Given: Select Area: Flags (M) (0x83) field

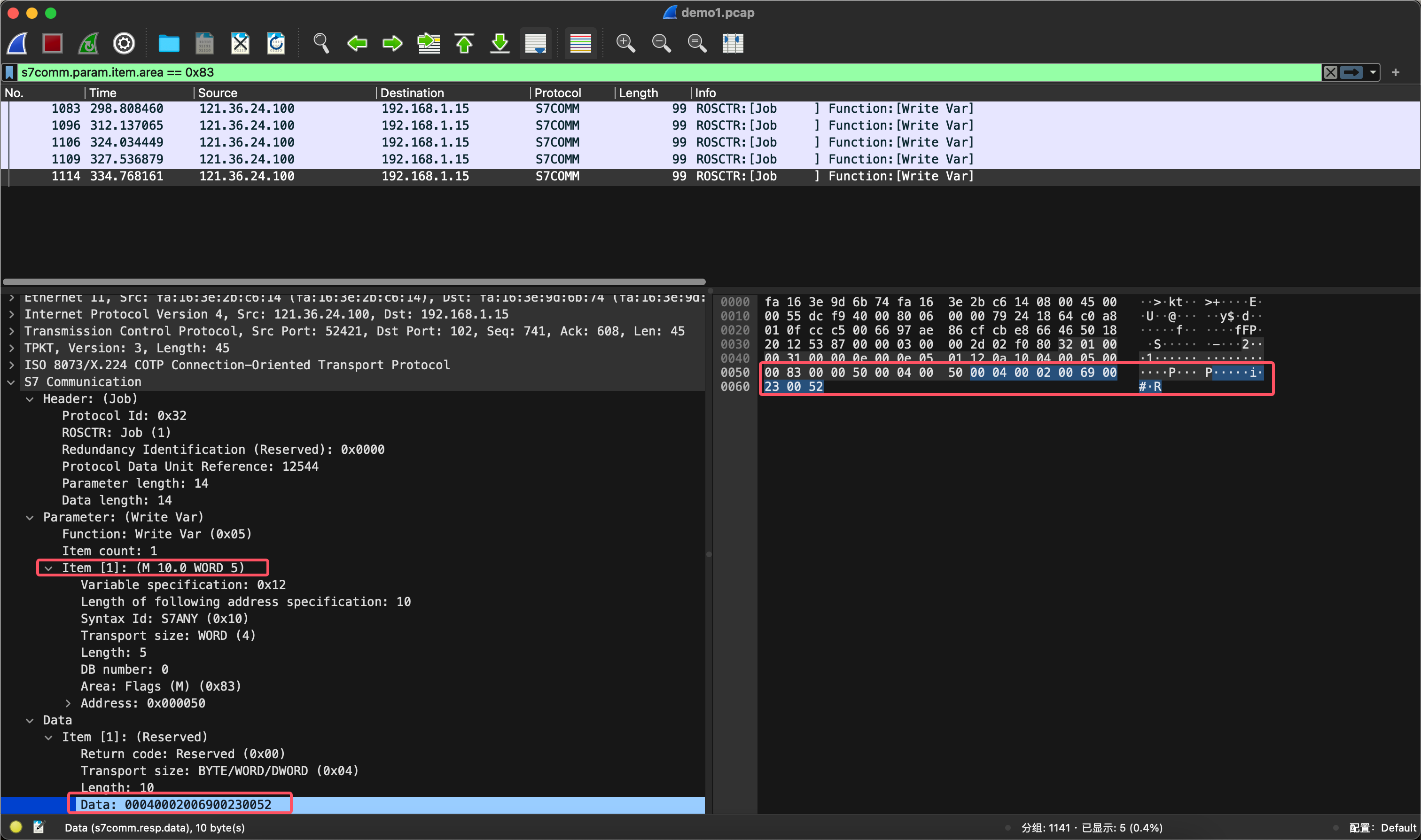Looking at the screenshot, I should [161, 686].
